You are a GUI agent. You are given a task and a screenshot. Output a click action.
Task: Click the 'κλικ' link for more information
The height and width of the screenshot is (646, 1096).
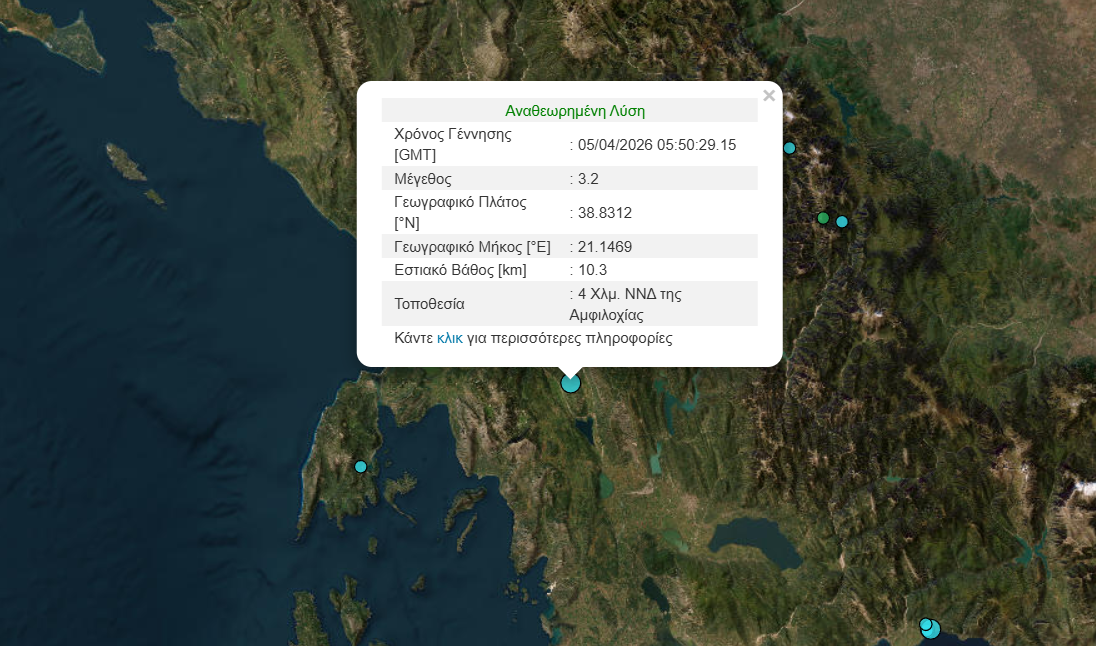click(449, 338)
